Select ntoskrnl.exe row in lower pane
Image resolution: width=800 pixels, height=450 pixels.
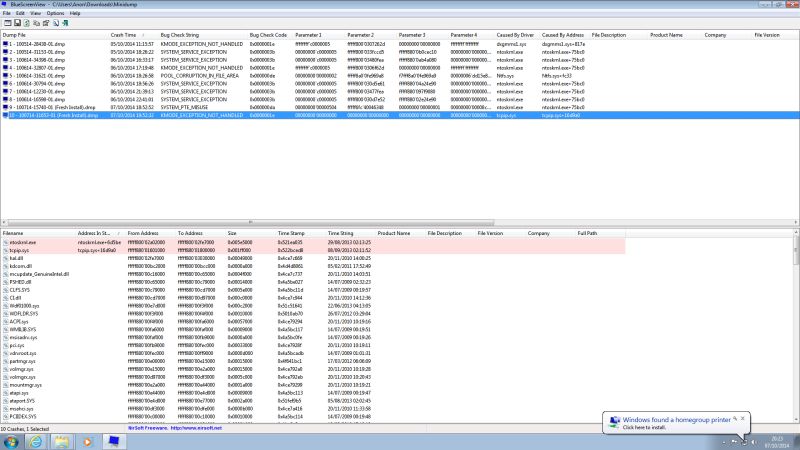click(x=313, y=242)
